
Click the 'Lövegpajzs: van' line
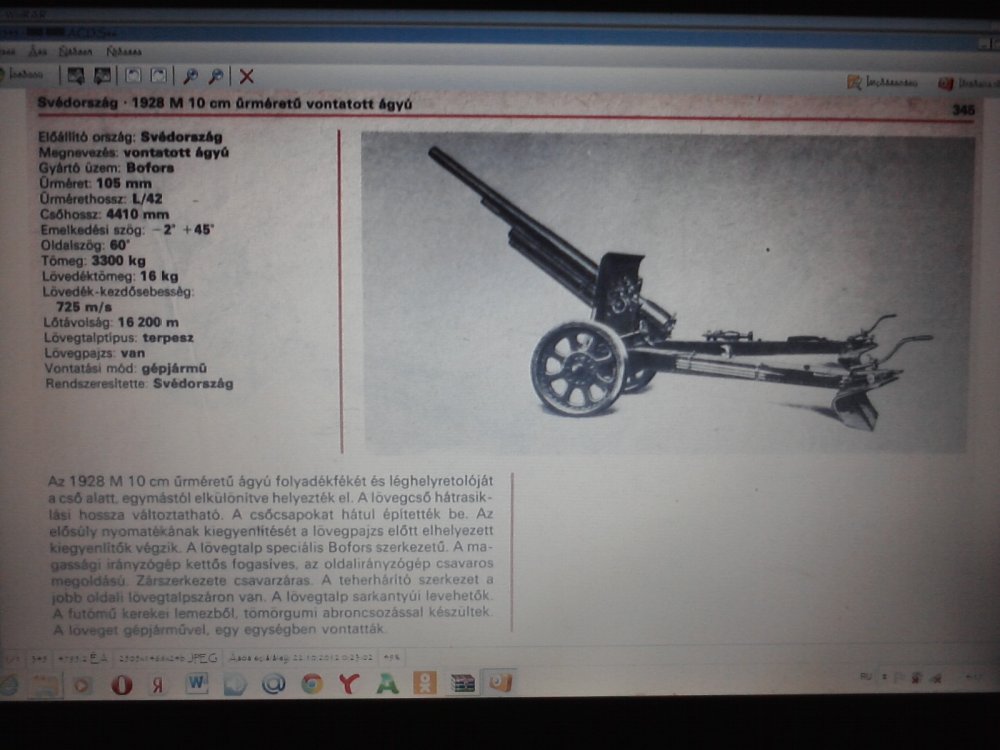(x=94, y=353)
